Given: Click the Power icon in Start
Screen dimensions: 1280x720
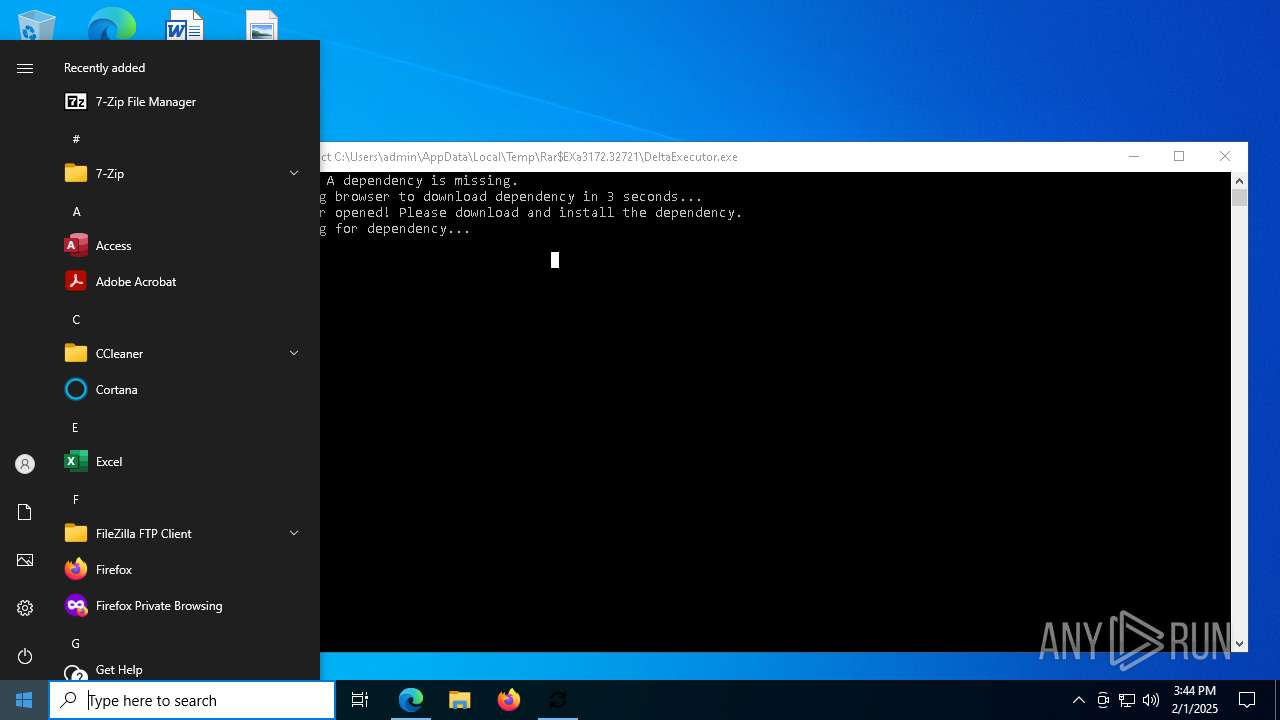Looking at the screenshot, I should [25, 656].
